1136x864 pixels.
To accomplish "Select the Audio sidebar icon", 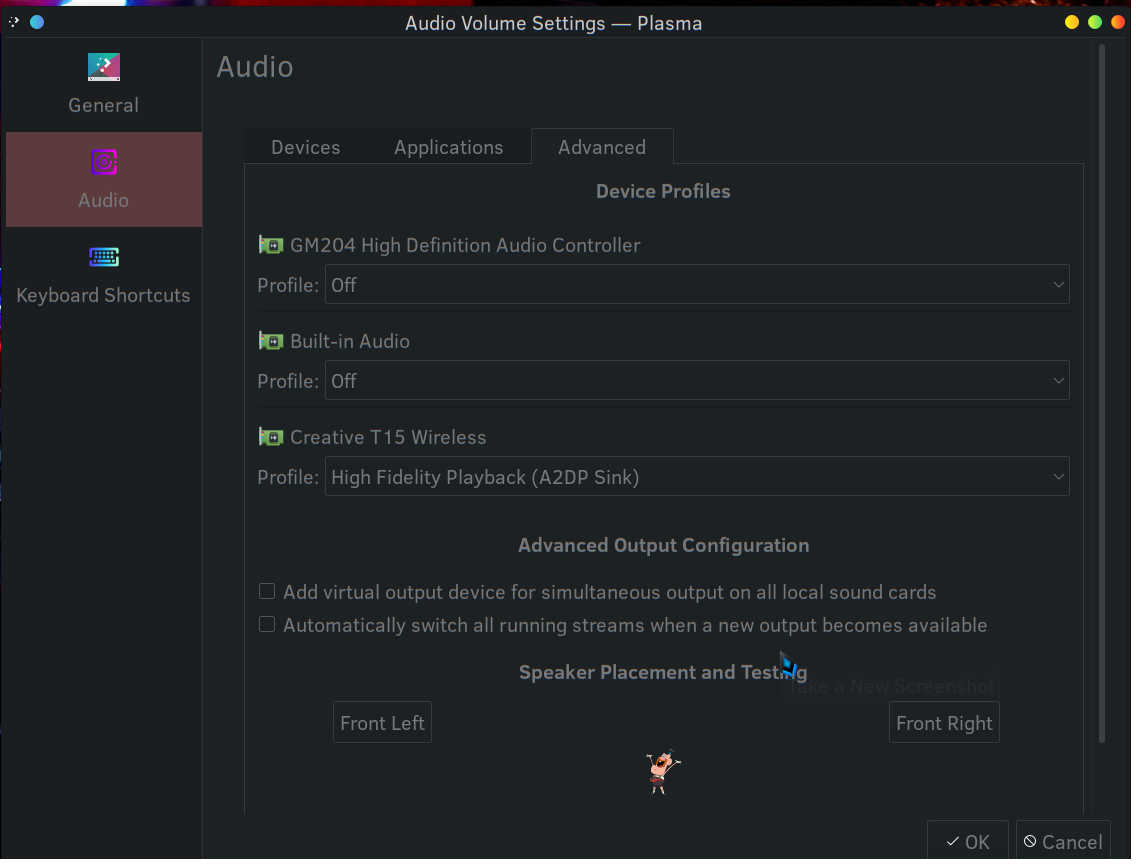I will click(x=104, y=163).
